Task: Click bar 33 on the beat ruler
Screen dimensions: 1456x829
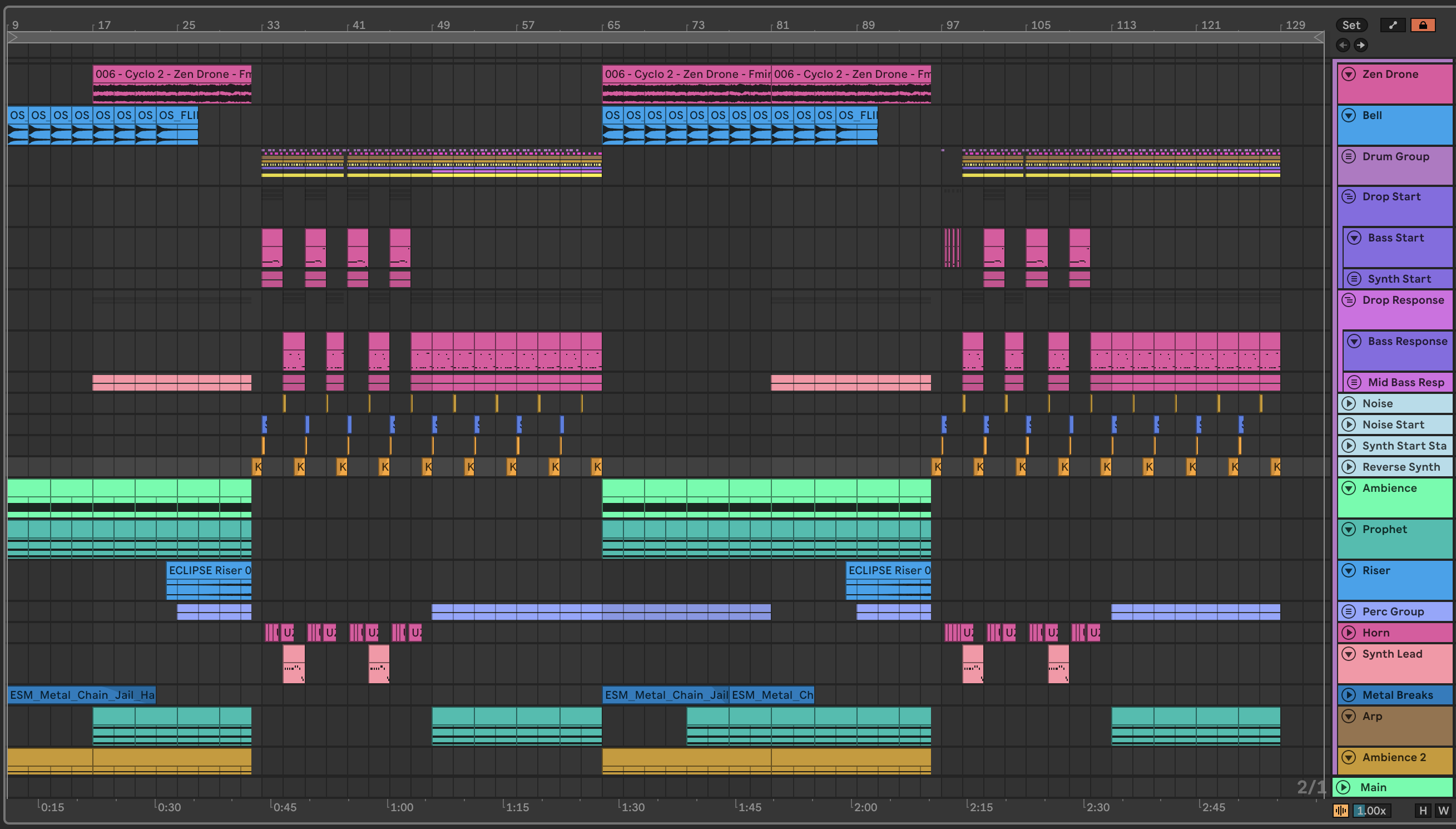Action: click(273, 25)
